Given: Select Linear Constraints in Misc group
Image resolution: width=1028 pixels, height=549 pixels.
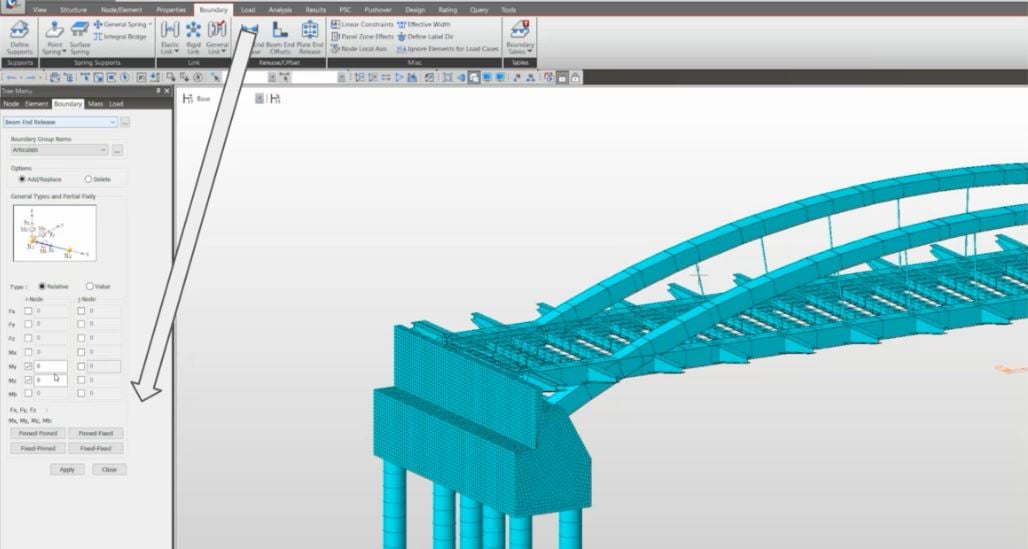Looking at the screenshot, I should click(362, 24).
